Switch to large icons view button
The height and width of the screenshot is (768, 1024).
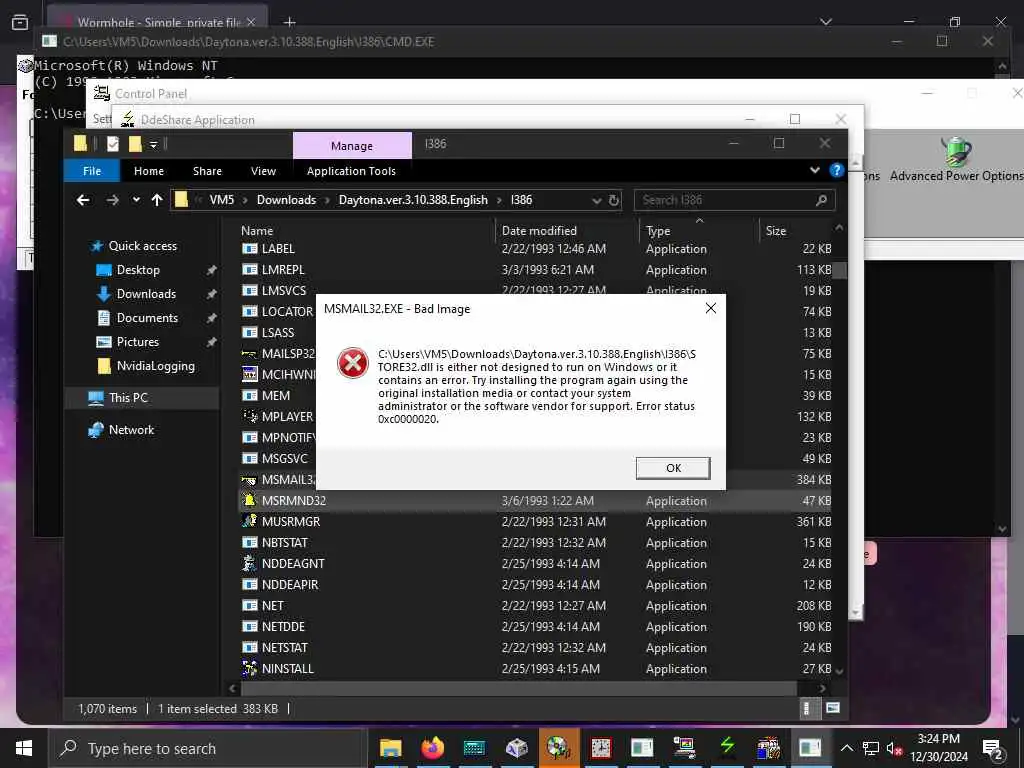tap(832, 708)
